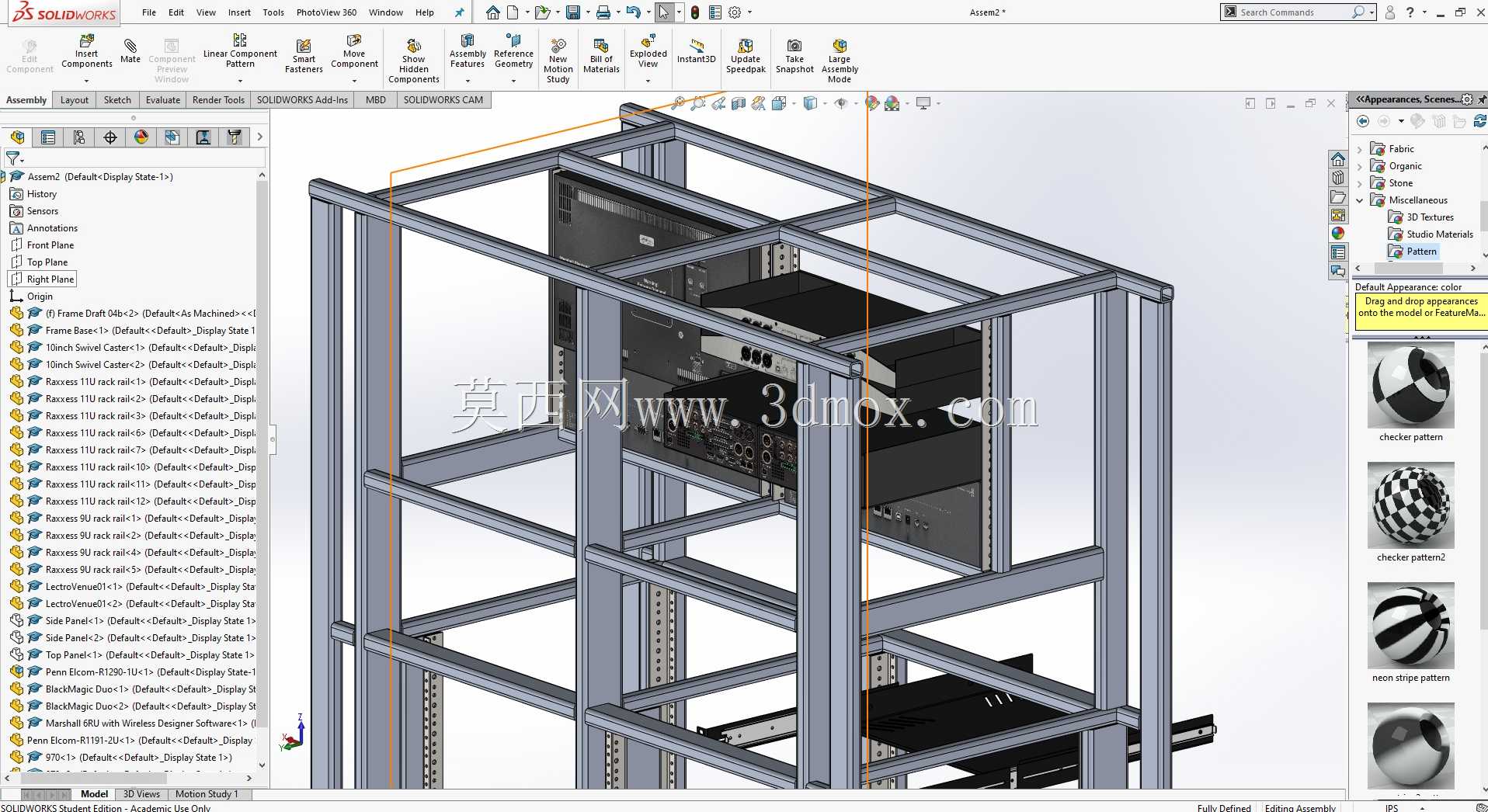Open the File menu
Screen dimensions: 1488x812
tap(149, 12)
